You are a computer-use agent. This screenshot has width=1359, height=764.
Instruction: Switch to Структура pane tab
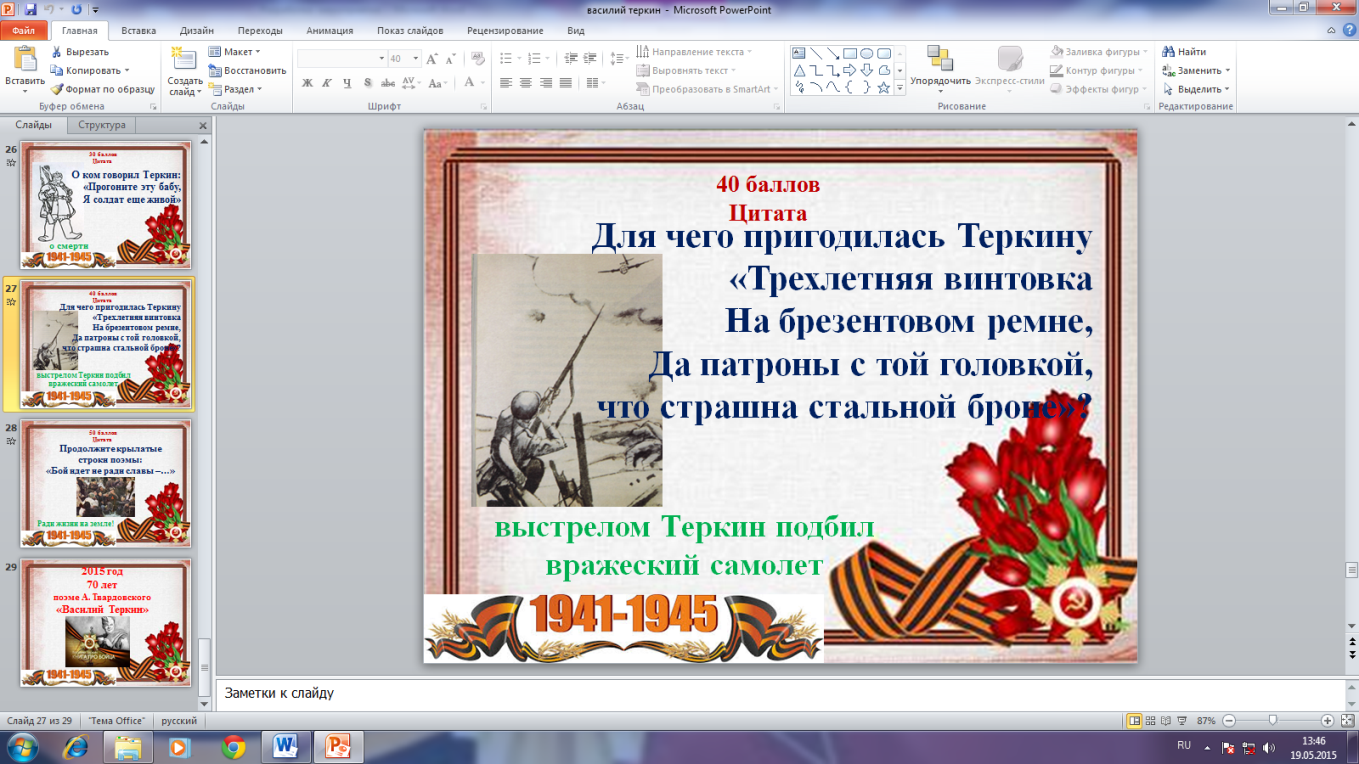click(x=102, y=125)
